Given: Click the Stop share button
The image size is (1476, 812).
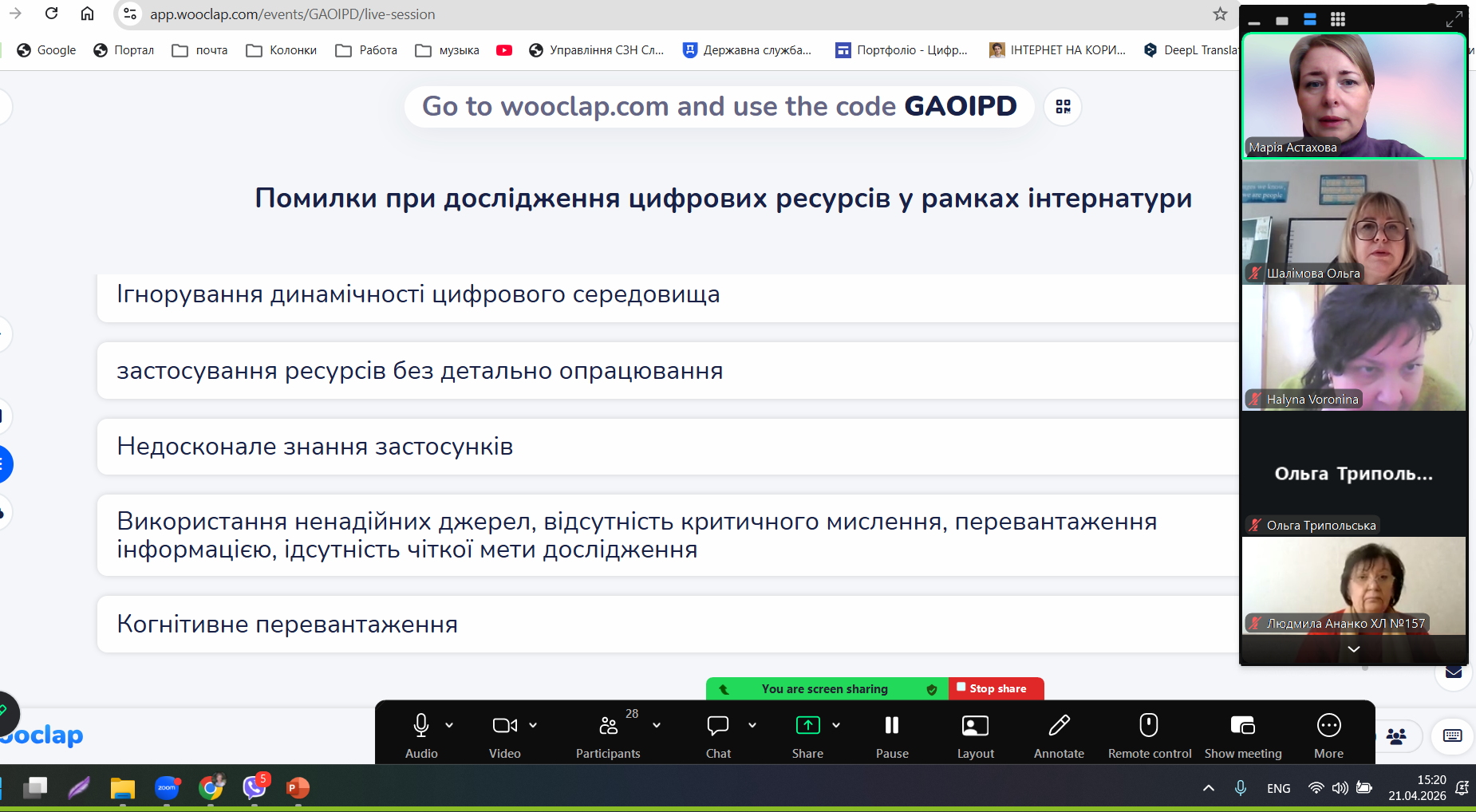Looking at the screenshot, I should 996,688.
